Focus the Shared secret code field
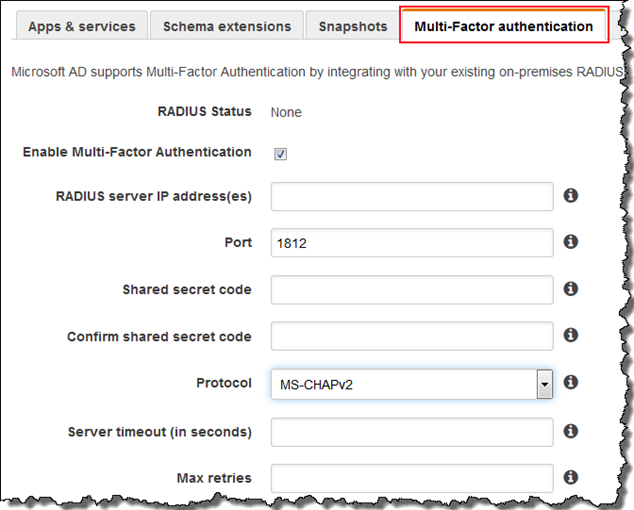Screen dimensions: 634x510 412,290
